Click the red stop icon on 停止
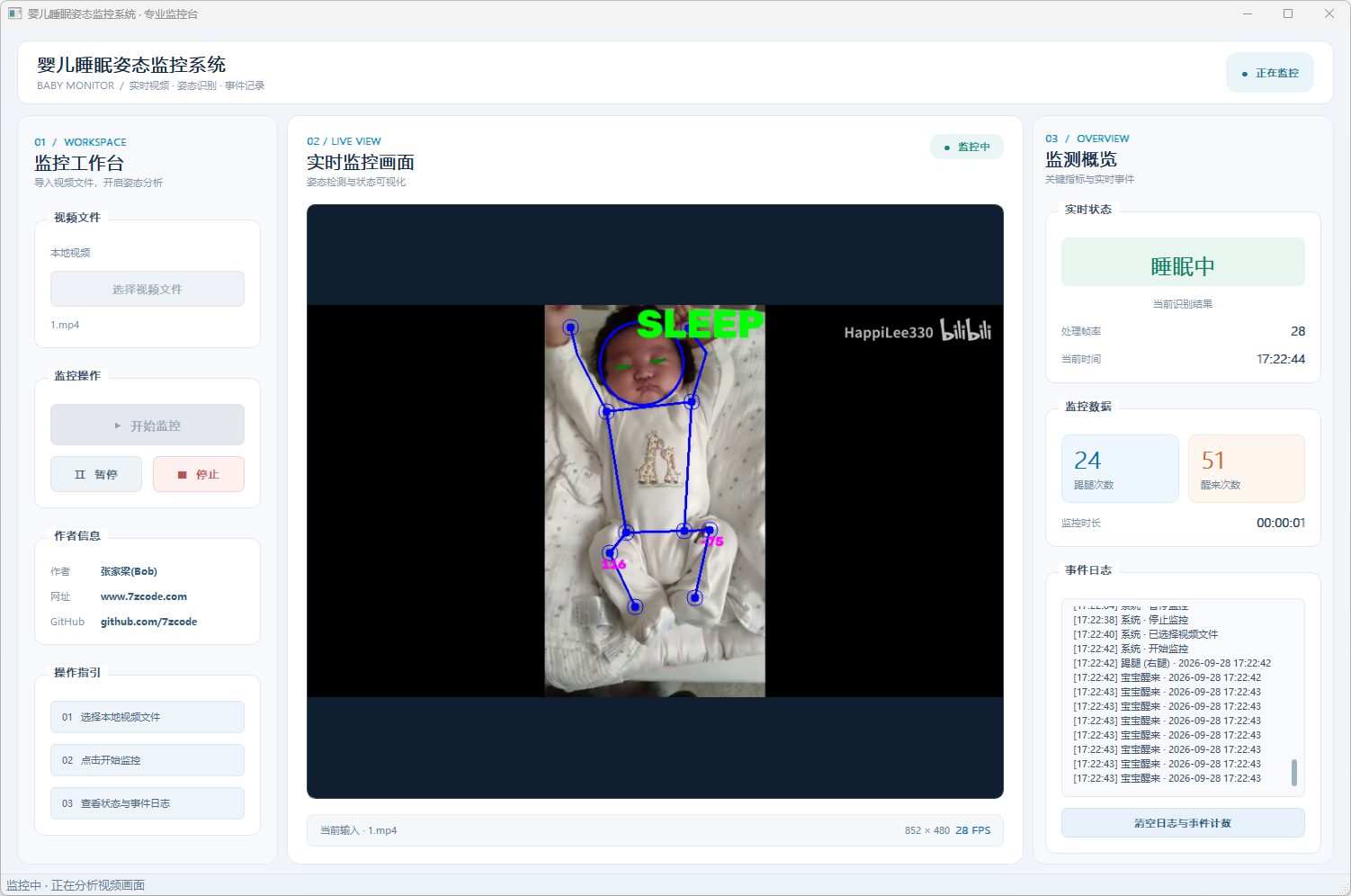This screenshot has width=1351, height=896. click(x=182, y=474)
